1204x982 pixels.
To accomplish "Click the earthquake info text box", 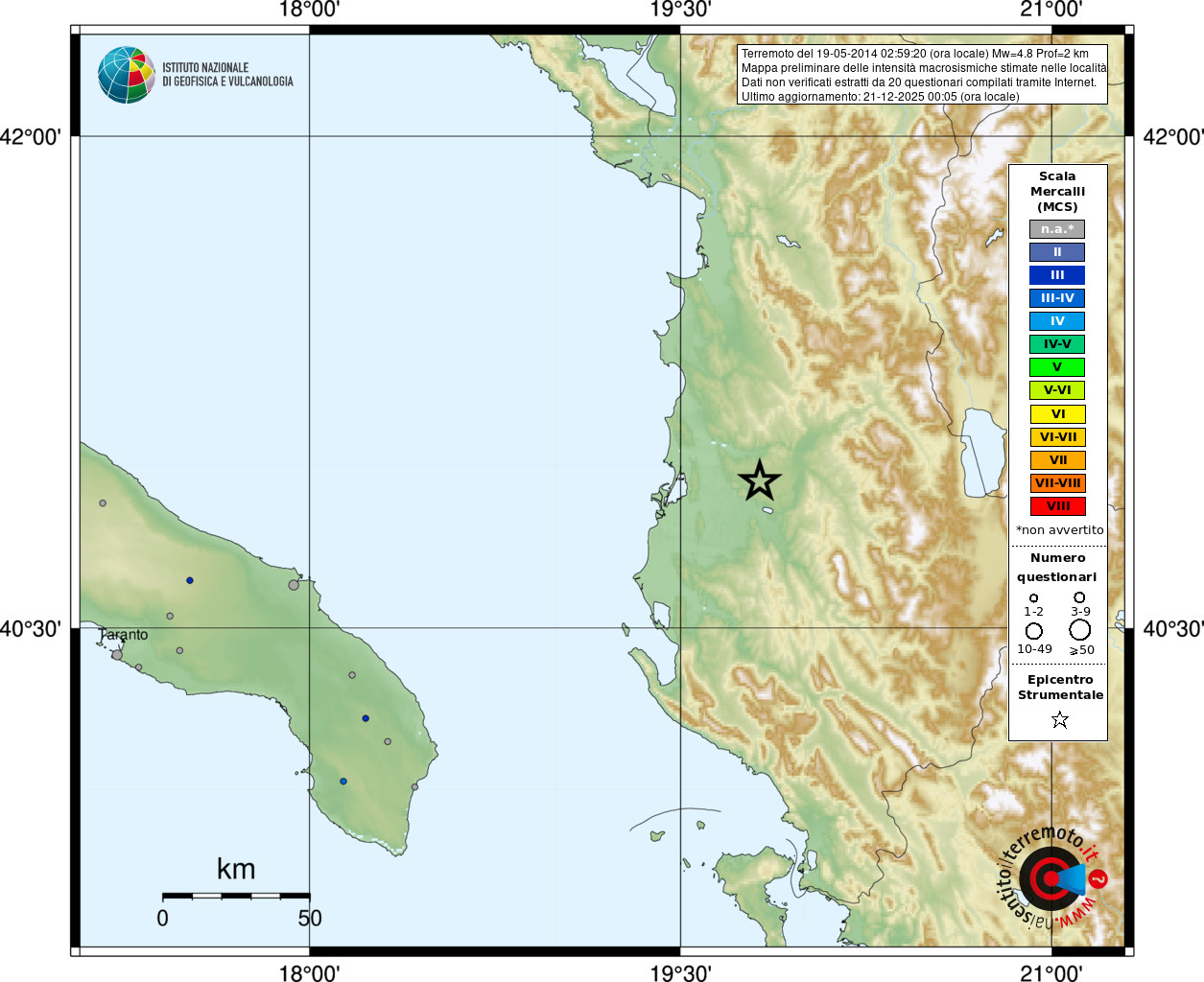I will 922,75.
